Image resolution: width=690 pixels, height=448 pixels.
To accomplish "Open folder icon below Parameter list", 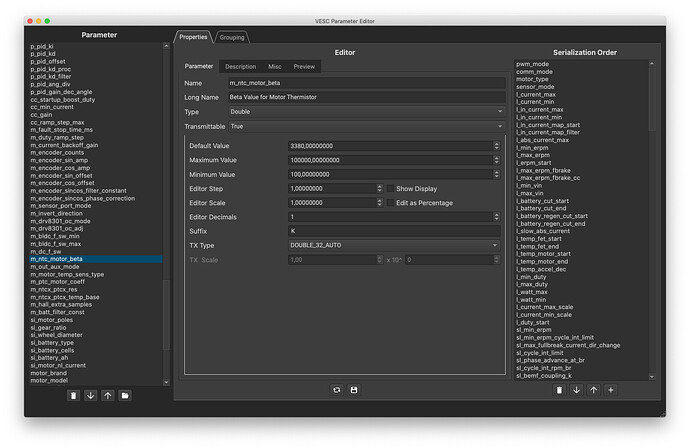I will pyautogui.click(x=125, y=396).
